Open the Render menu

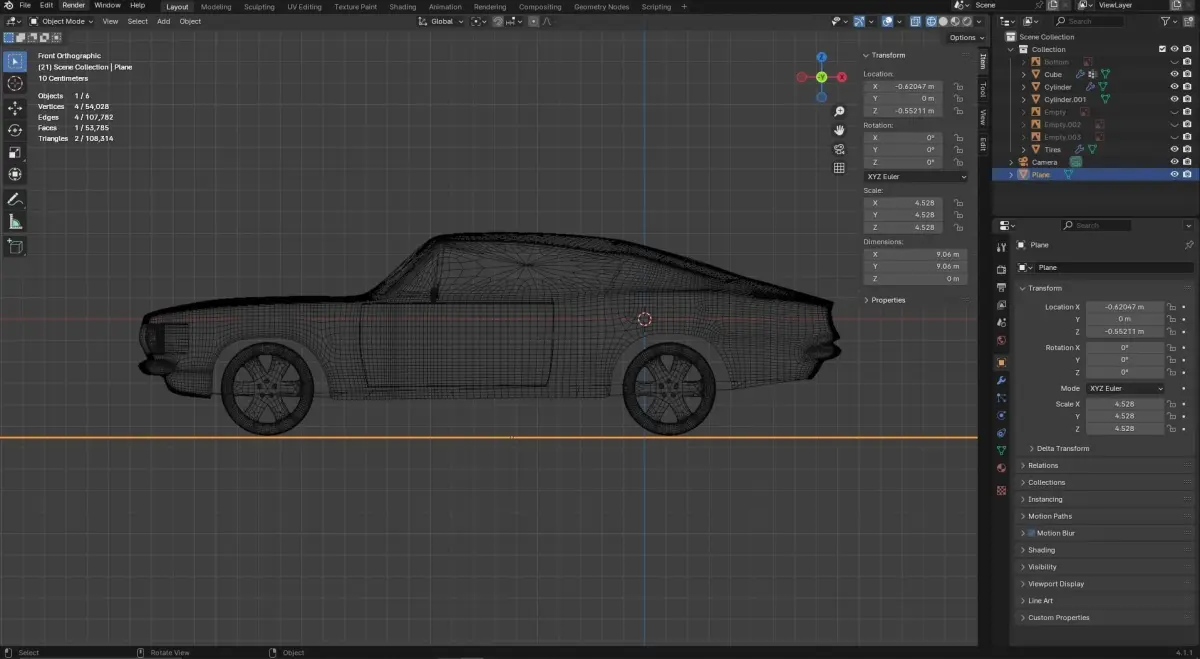pos(74,6)
